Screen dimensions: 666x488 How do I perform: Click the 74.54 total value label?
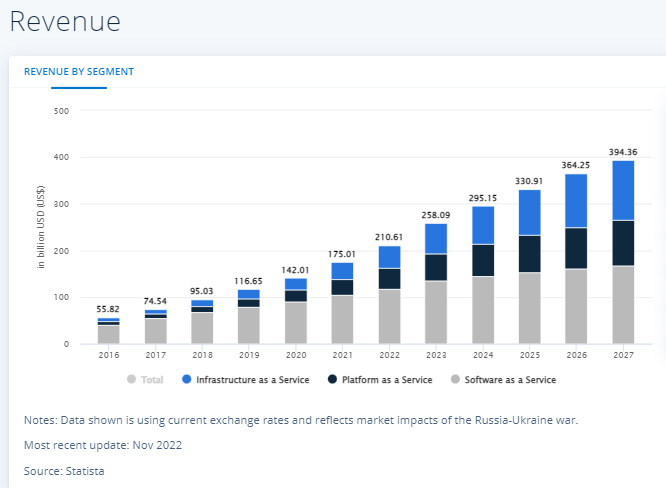(x=155, y=301)
